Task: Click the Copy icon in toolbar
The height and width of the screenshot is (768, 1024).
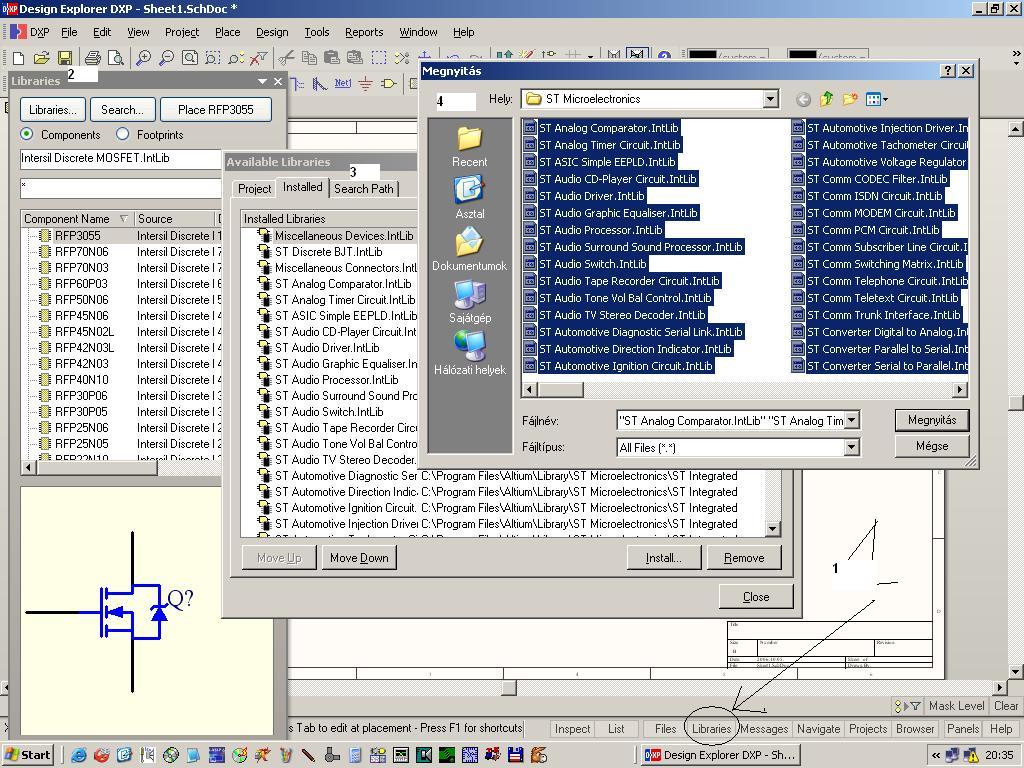Action: pyautogui.click(x=309, y=58)
